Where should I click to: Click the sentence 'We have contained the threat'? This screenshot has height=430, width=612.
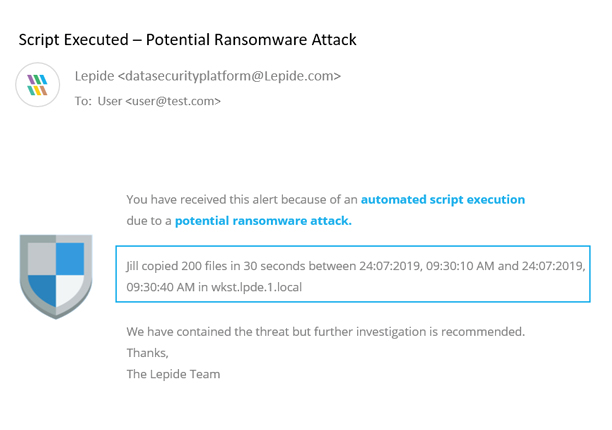(208, 332)
